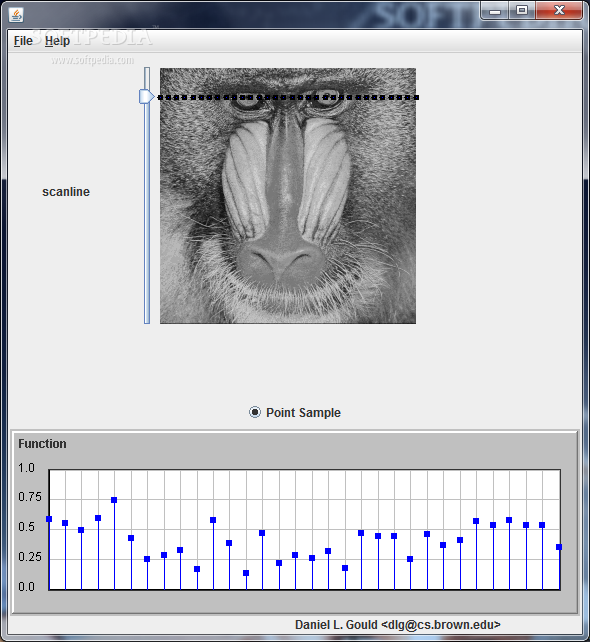This screenshot has width=590, height=642.
Task: Click the '0.25' axis label
Action: tap(30, 557)
